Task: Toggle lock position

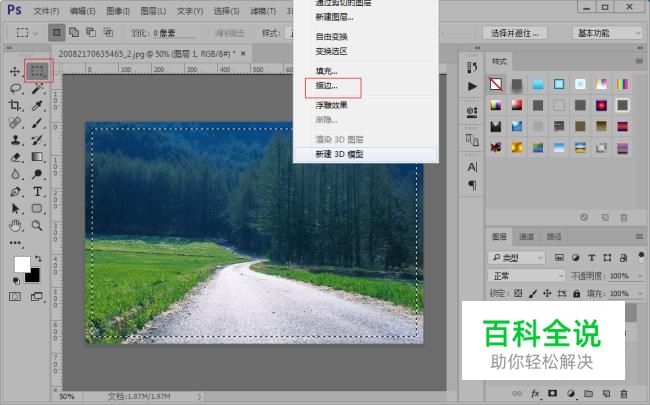Action: pyautogui.click(x=547, y=293)
